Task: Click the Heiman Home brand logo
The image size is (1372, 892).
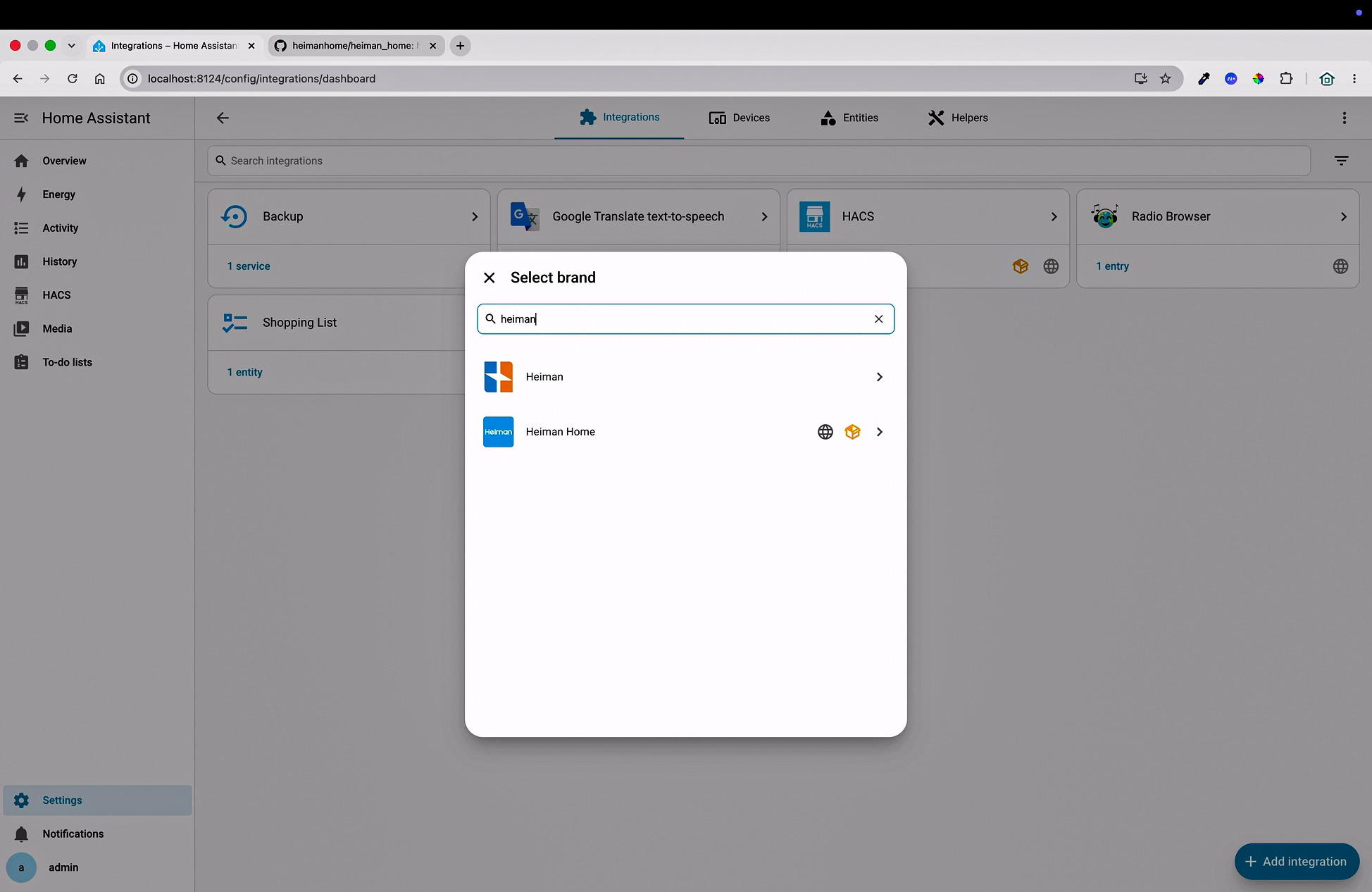Action: tap(498, 432)
